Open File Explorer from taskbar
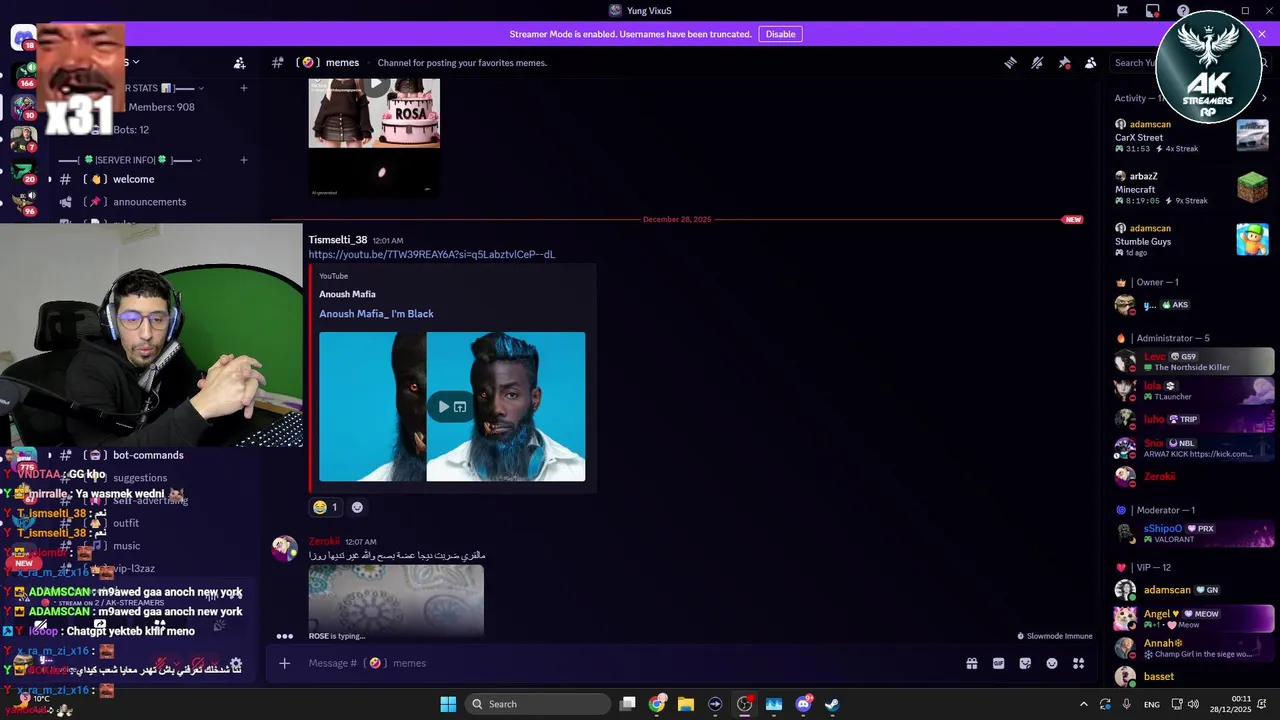 [686, 704]
